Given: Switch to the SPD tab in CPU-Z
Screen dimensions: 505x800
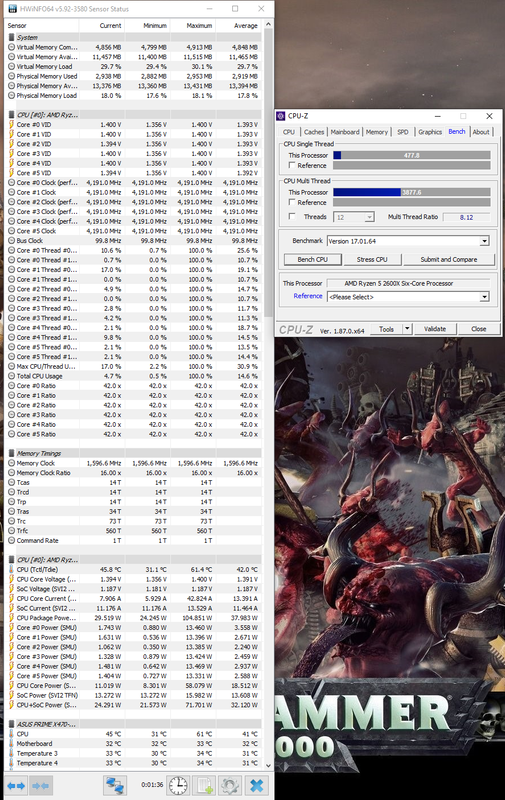Looking at the screenshot, I should 403,132.
